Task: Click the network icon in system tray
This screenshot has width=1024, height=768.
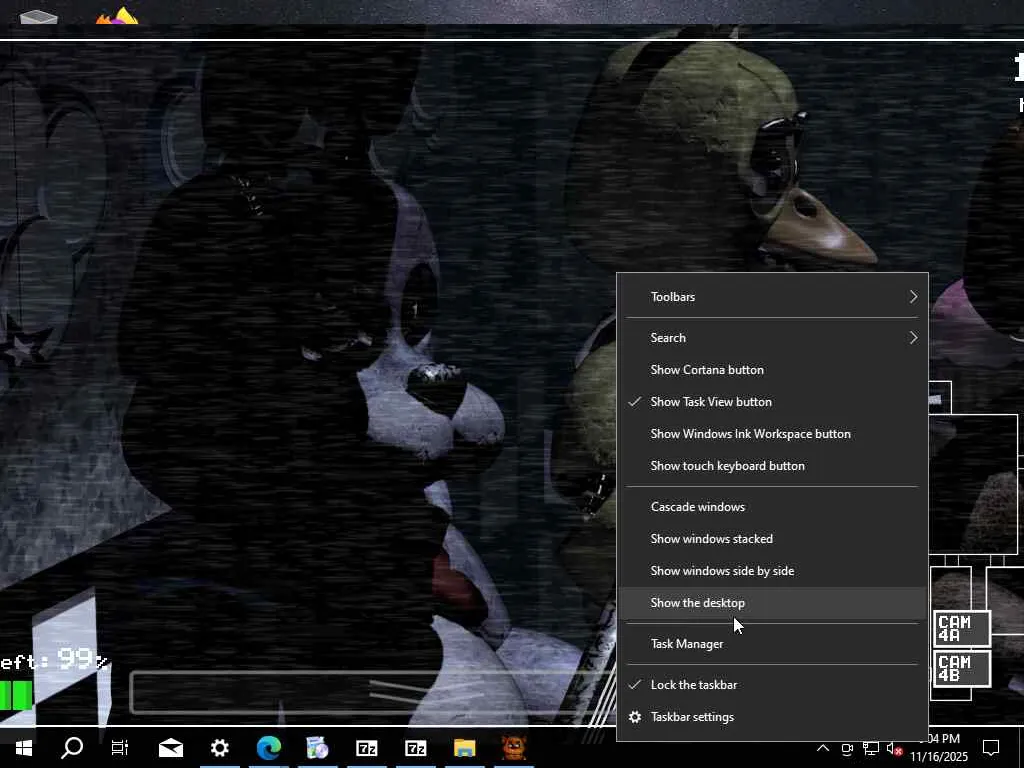Action: click(871, 748)
